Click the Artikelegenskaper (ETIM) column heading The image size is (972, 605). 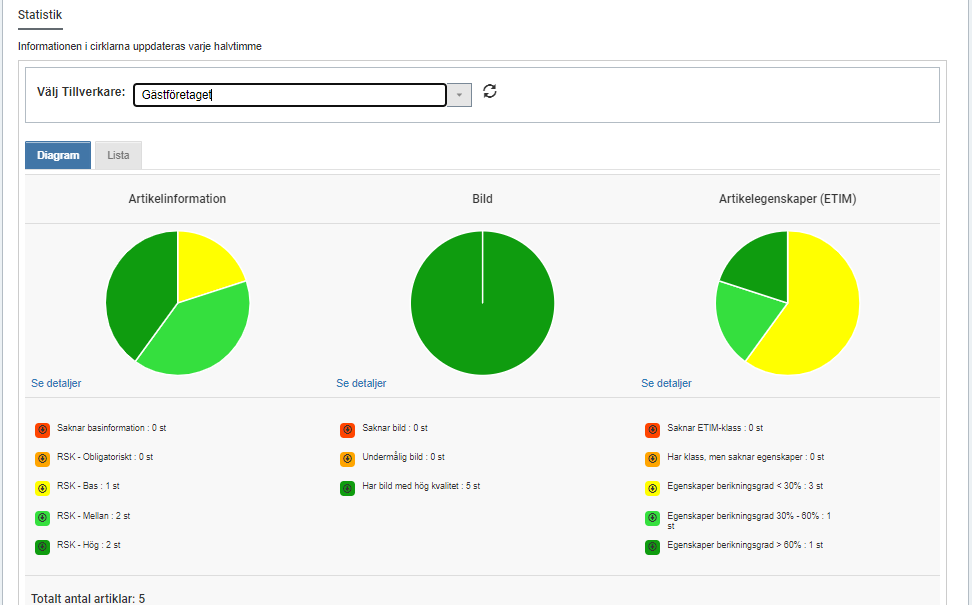(x=787, y=199)
